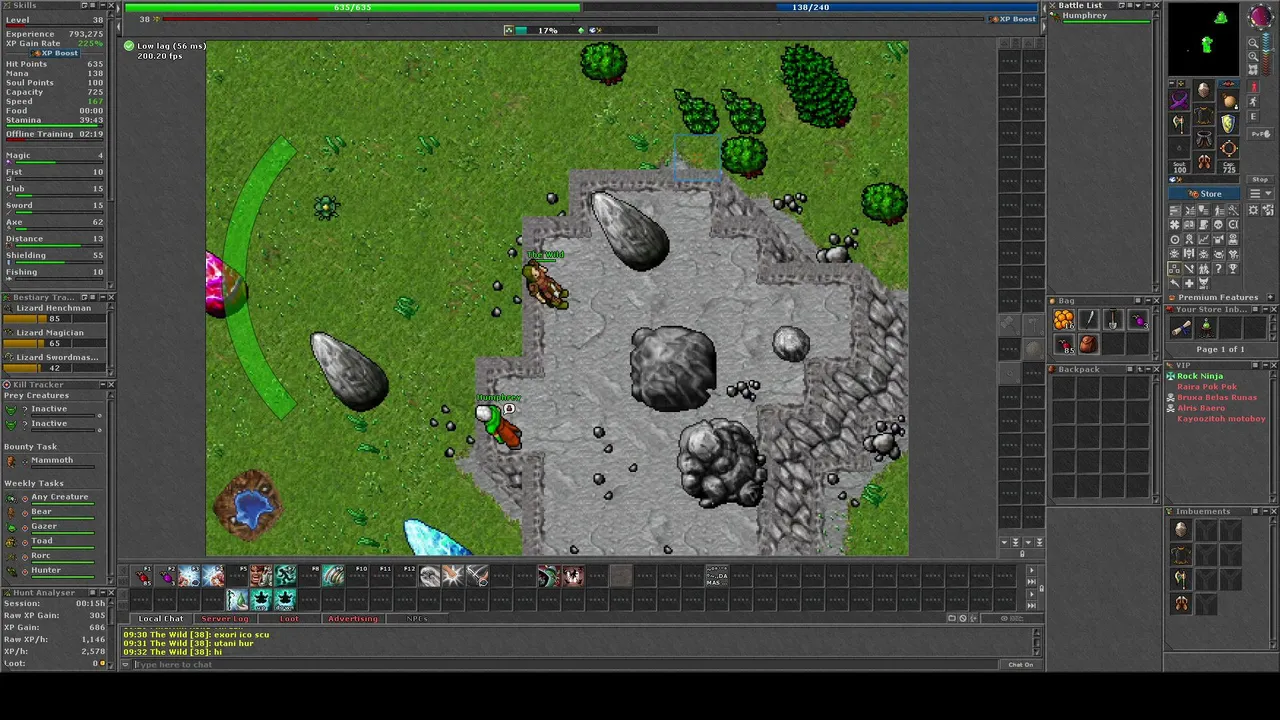
Task: Click the Stop button
Action: (x=1260, y=179)
